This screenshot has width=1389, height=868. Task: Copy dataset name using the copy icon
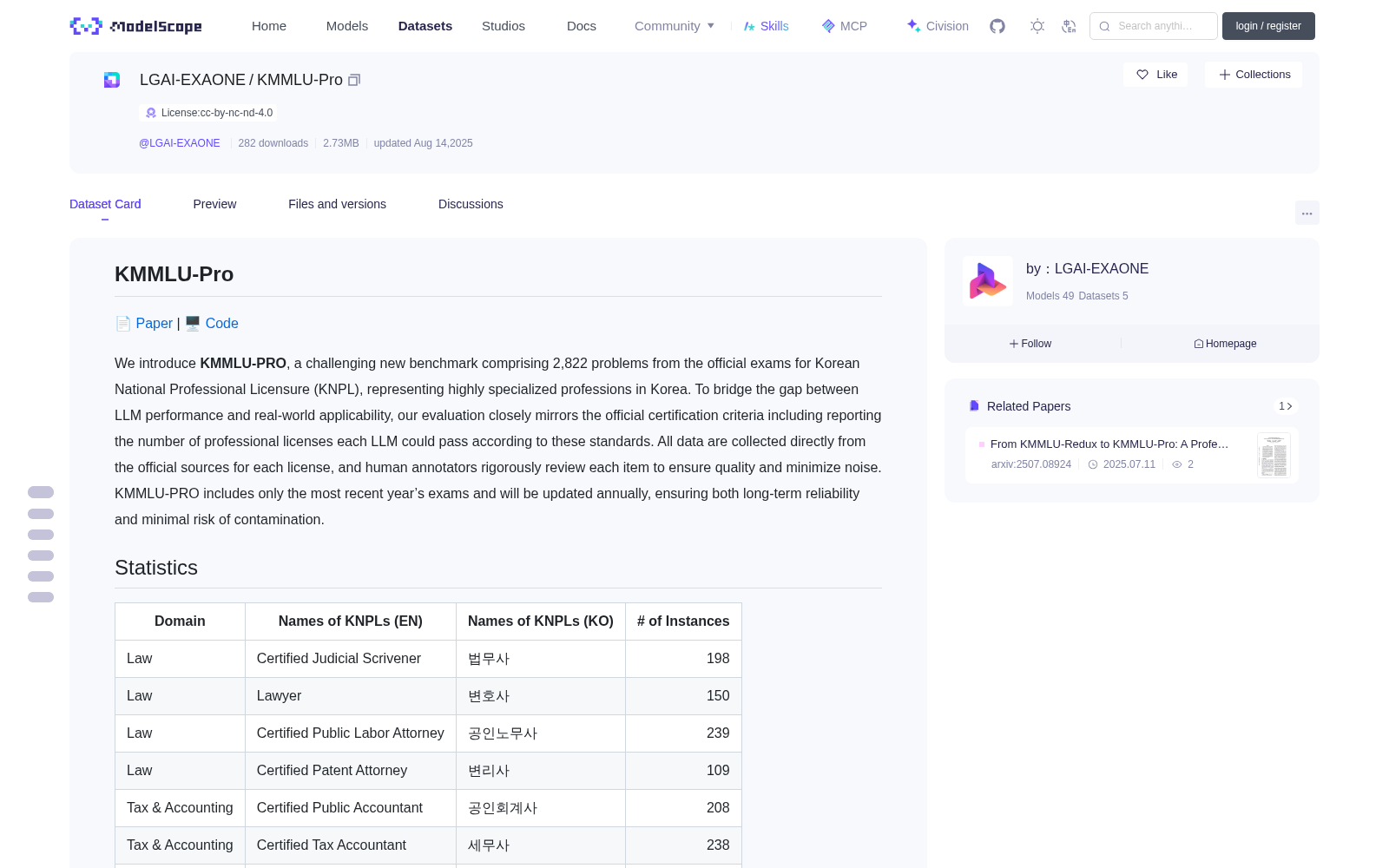(354, 80)
